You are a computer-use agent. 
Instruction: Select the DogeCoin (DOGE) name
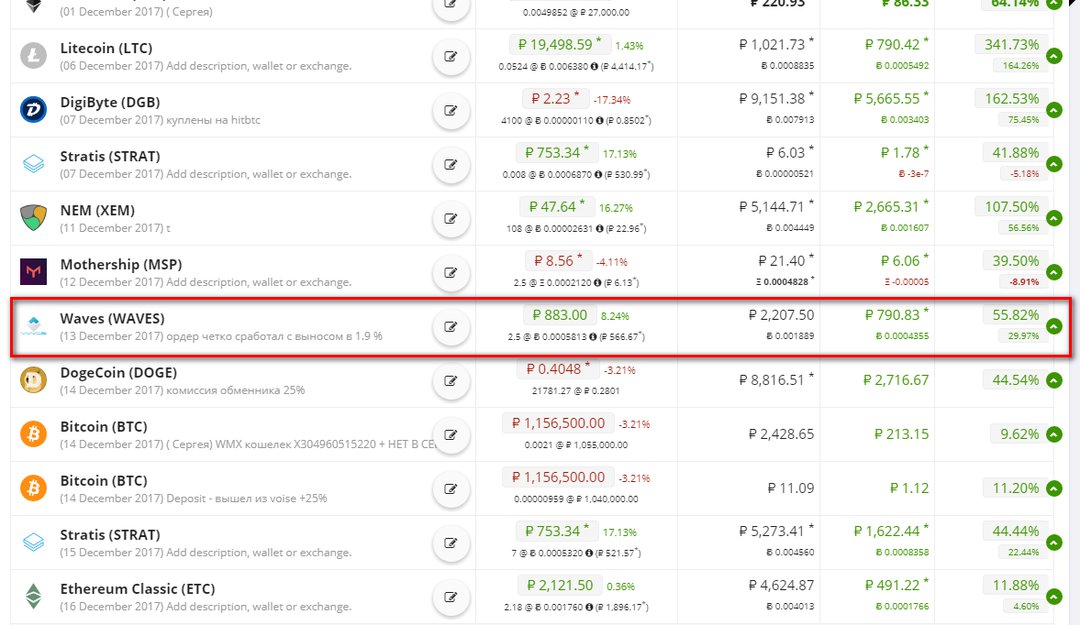coord(118,373)
